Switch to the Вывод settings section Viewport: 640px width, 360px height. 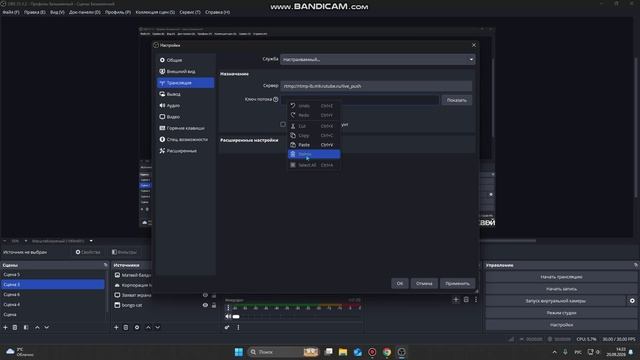click(x=186, y=94)
